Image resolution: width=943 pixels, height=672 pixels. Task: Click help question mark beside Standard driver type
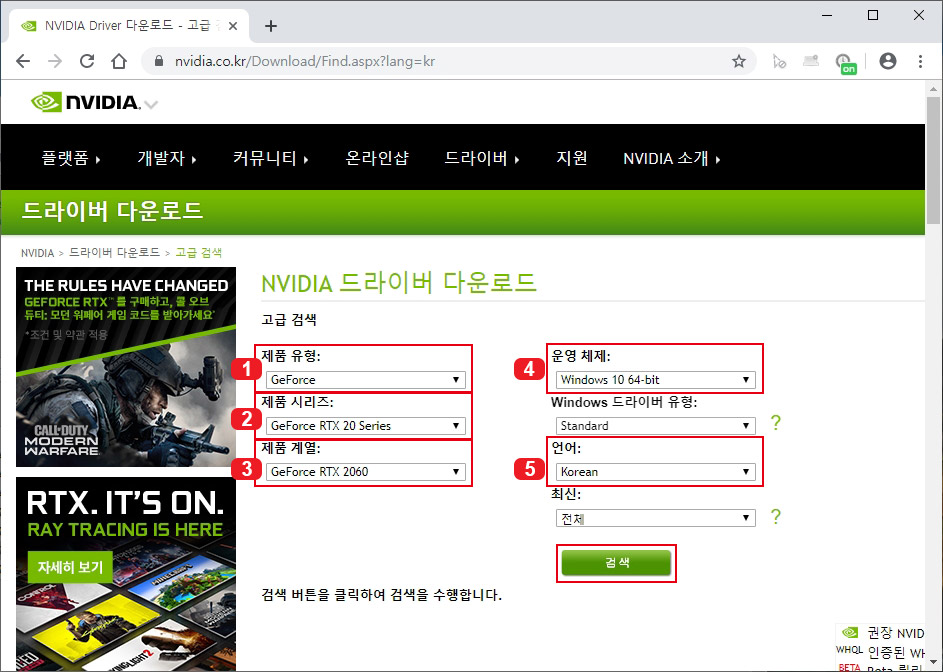click(776, 422)
